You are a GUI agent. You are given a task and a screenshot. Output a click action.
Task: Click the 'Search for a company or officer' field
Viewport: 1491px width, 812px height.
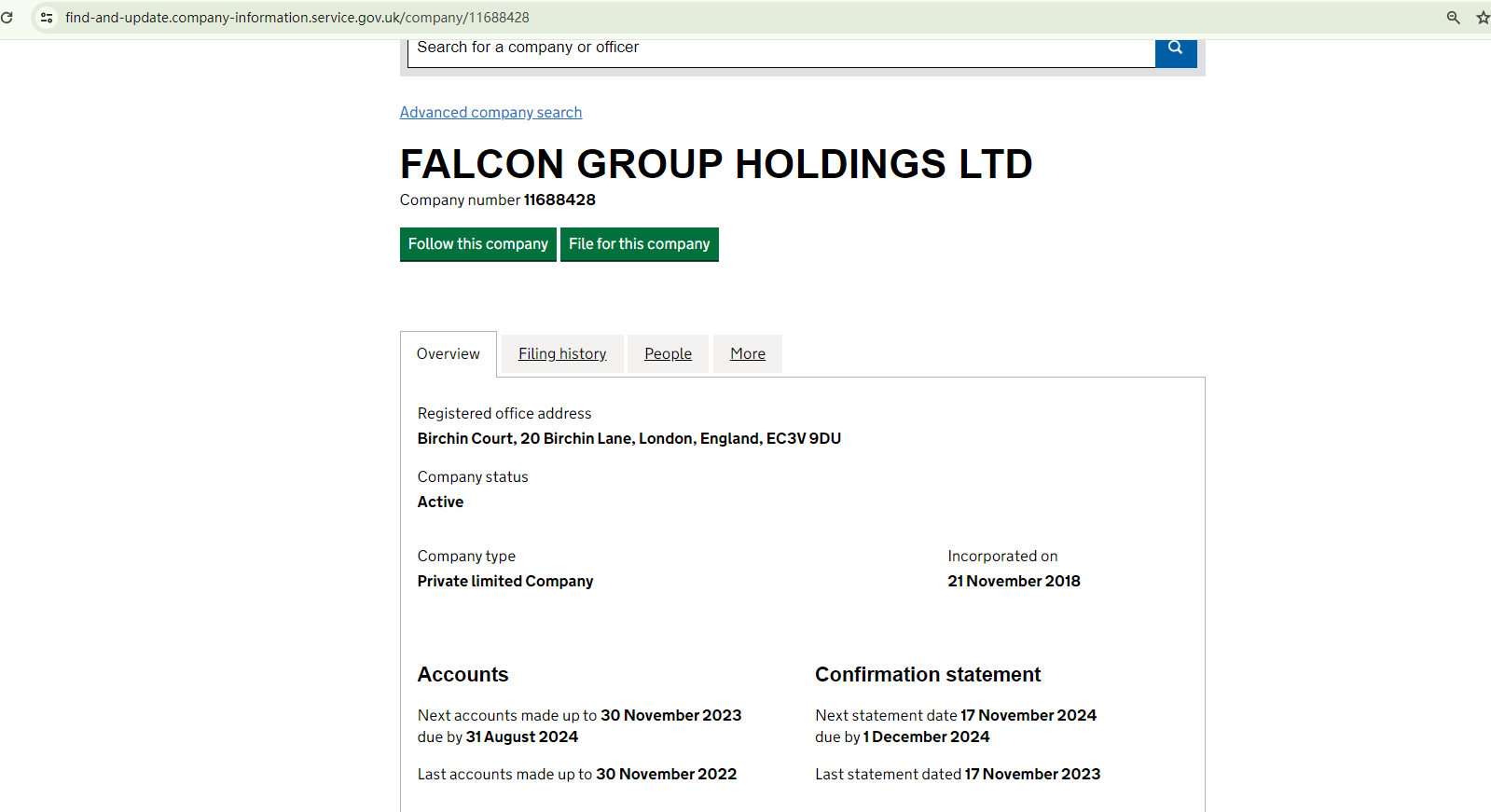click(x=780, y=48)
